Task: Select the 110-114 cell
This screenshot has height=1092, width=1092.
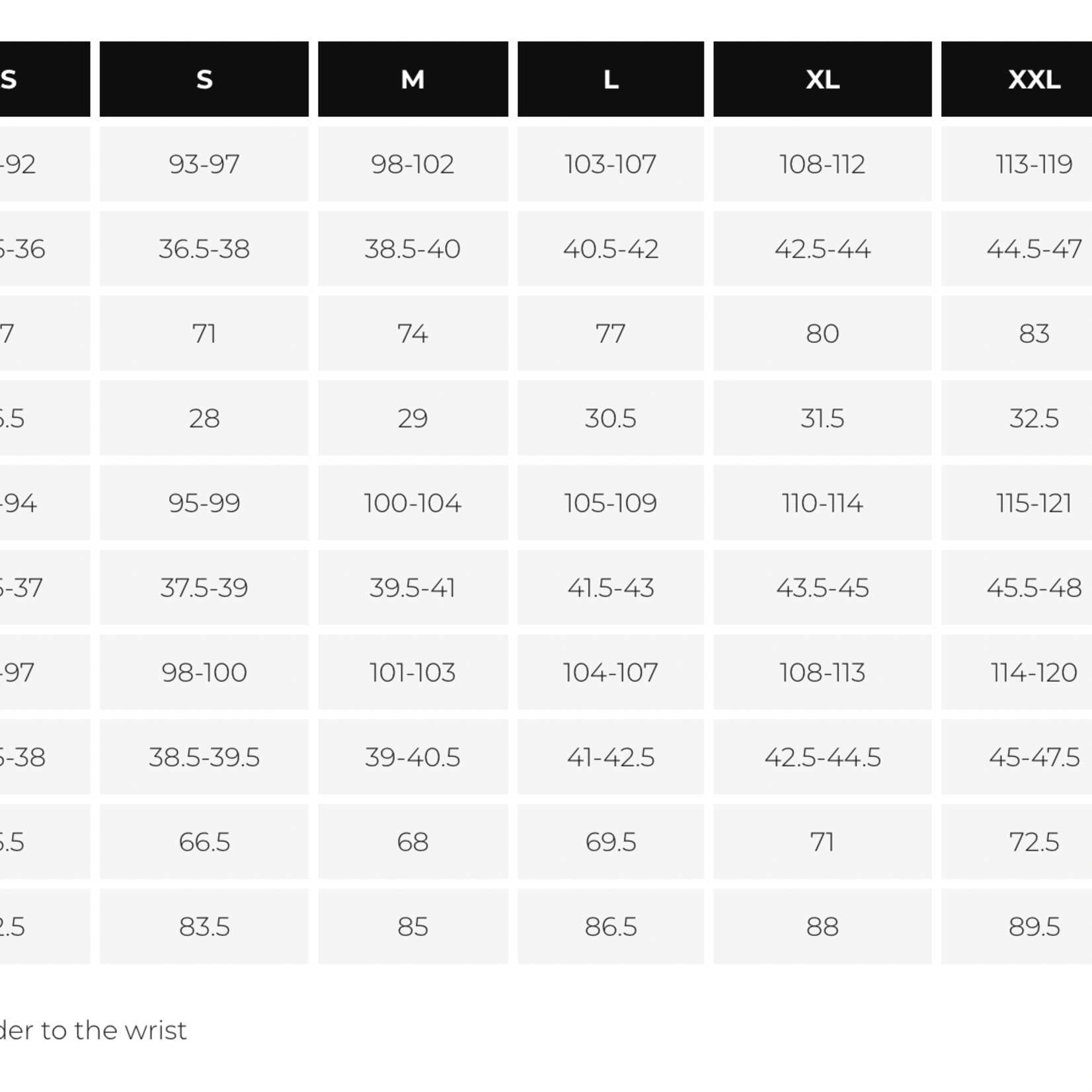Action: coord(822,502)
